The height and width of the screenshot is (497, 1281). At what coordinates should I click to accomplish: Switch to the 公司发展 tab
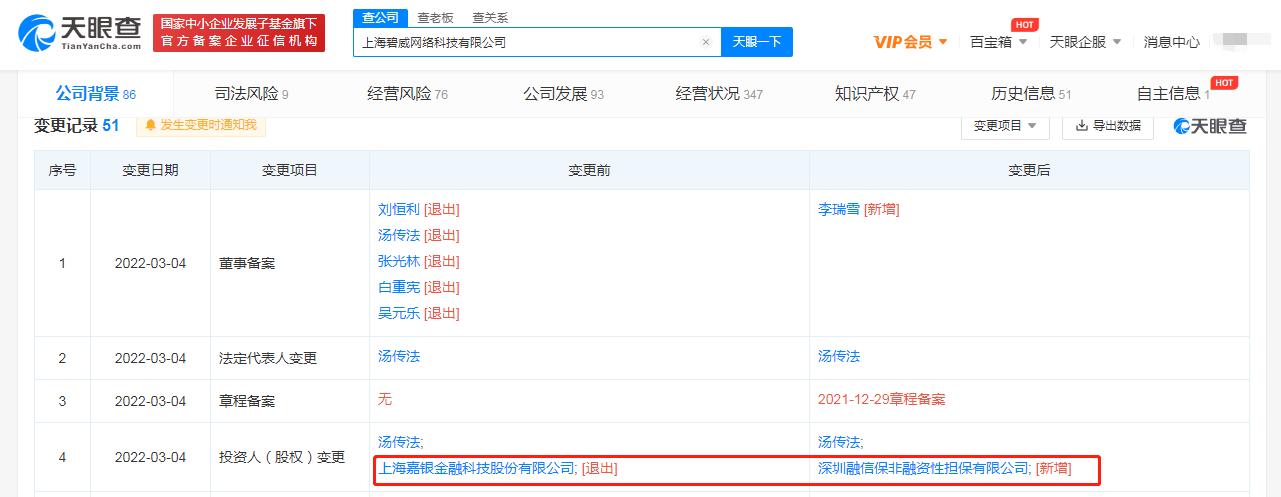(563, 94)
